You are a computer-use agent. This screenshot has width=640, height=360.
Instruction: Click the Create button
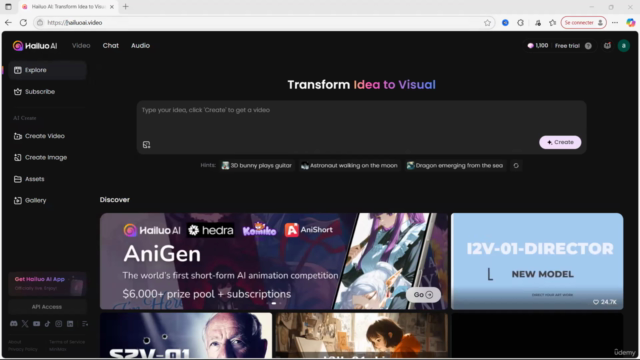(x=560, y=142)
